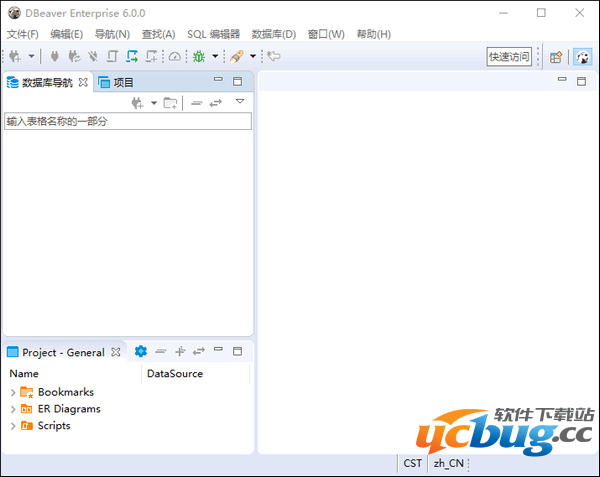Select the ER Diagrams folder
Image resolution: width=600 pixels, height=477 pixels.
(60, 409)
